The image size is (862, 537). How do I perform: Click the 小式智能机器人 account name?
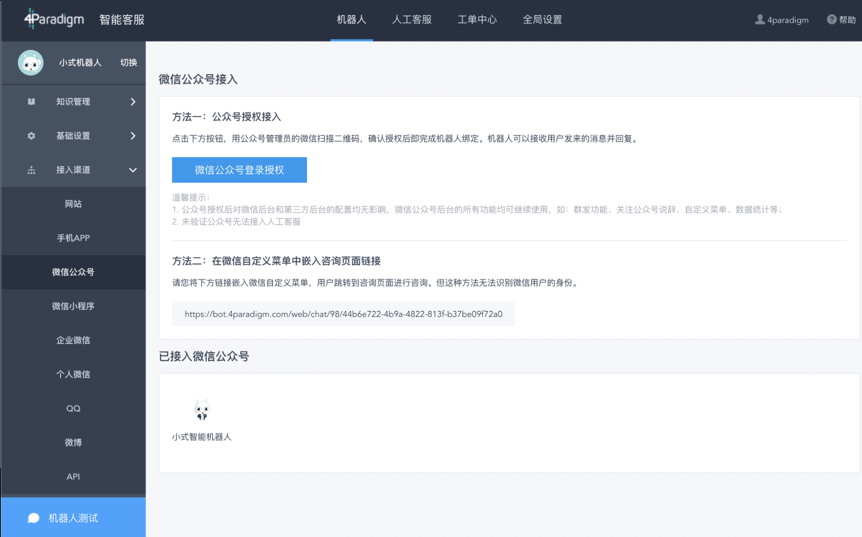pyautogui.click(x=202, y=437)
